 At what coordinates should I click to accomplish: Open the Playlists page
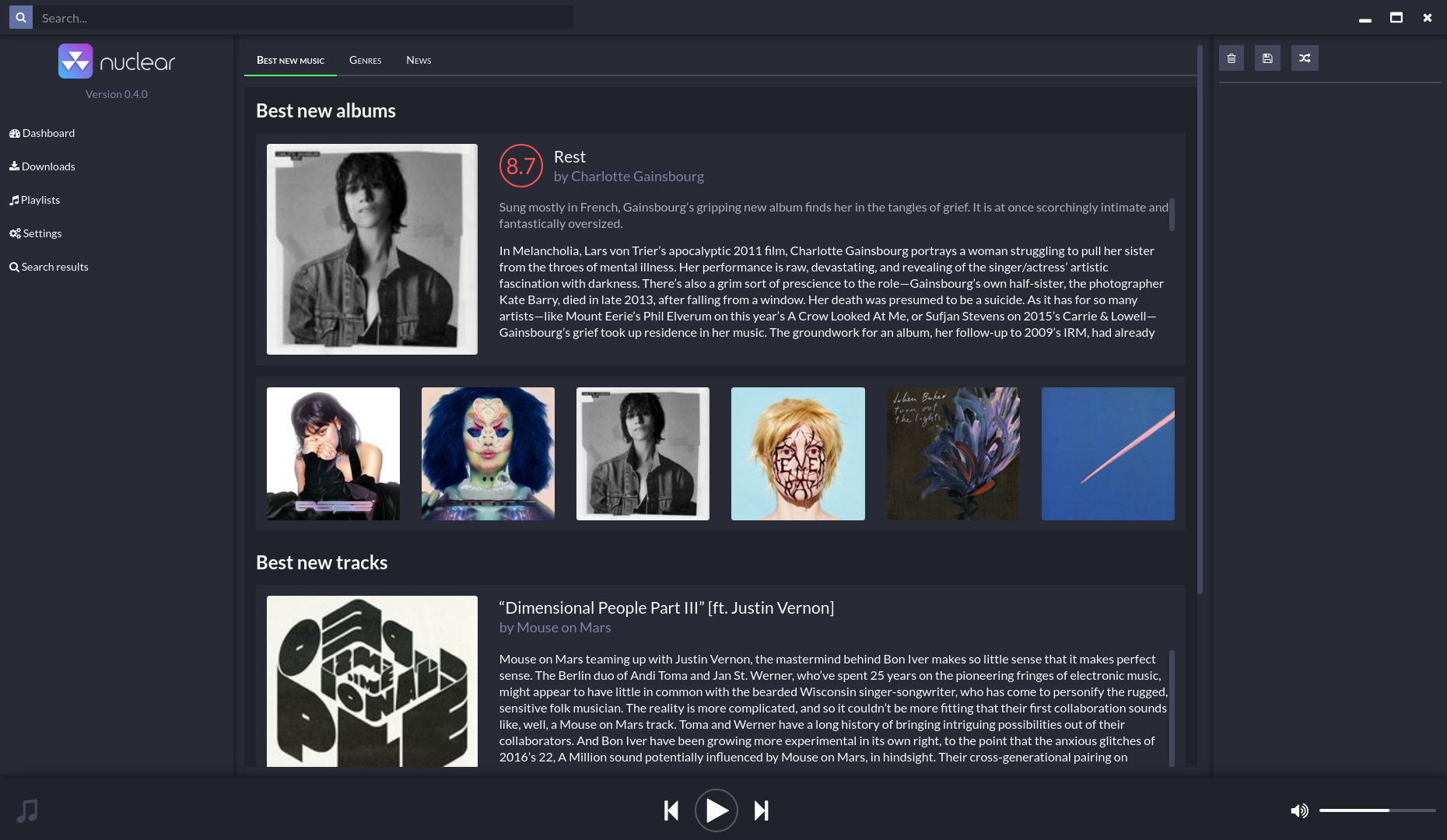(34, 200)
